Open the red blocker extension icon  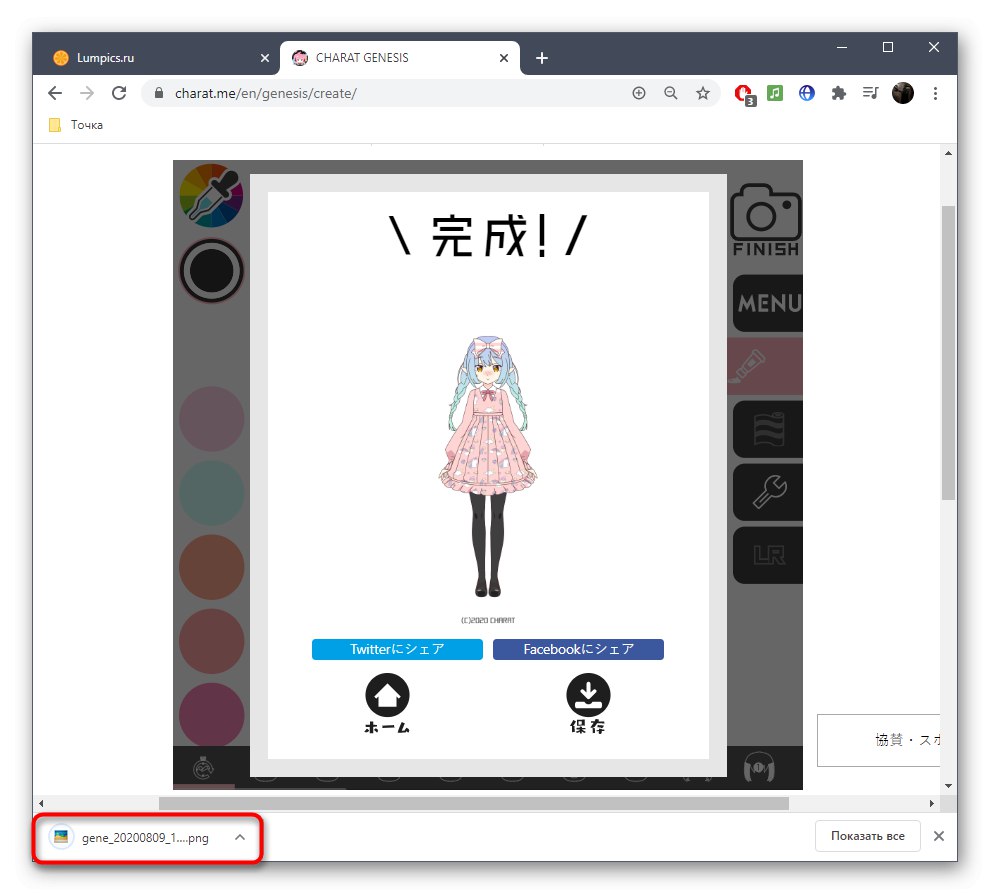pyautogui.click(x=745, y=95)
